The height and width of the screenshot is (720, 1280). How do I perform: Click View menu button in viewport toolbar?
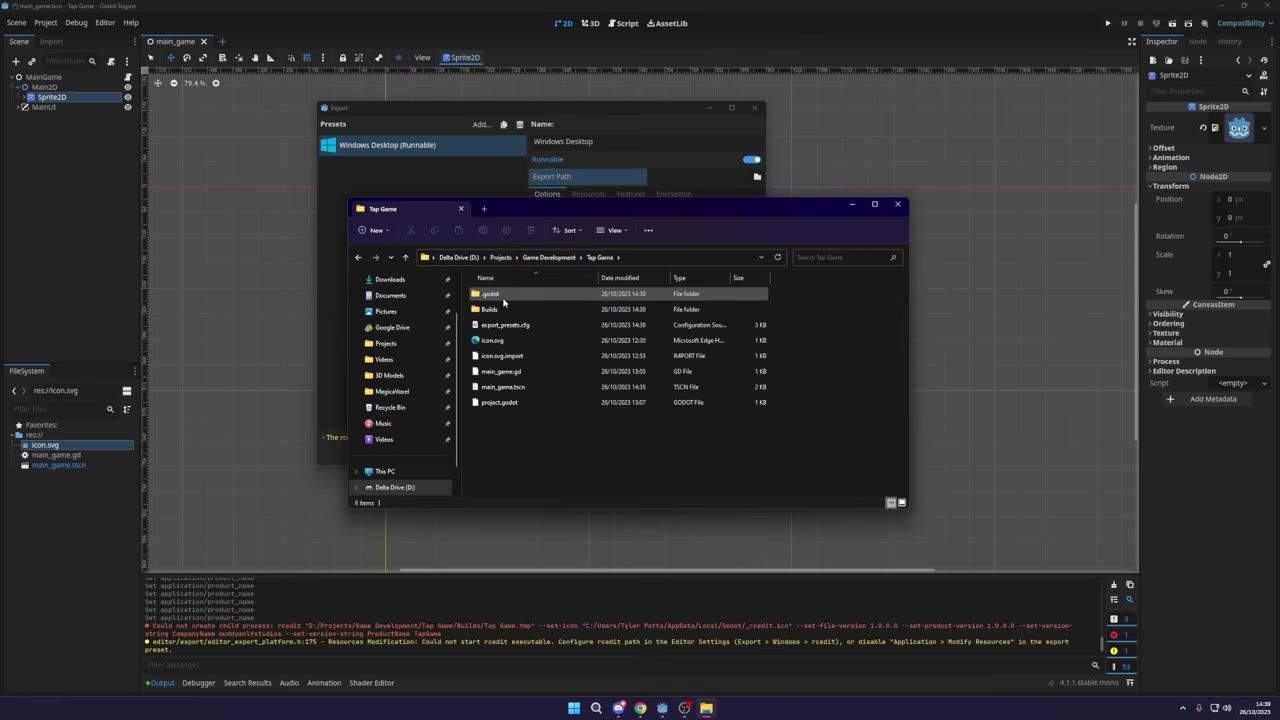[422, 58]
